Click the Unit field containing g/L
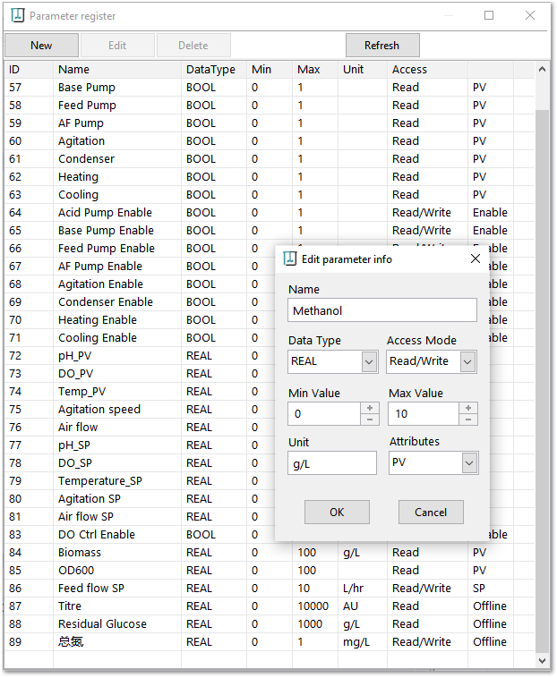 (332, 463)
